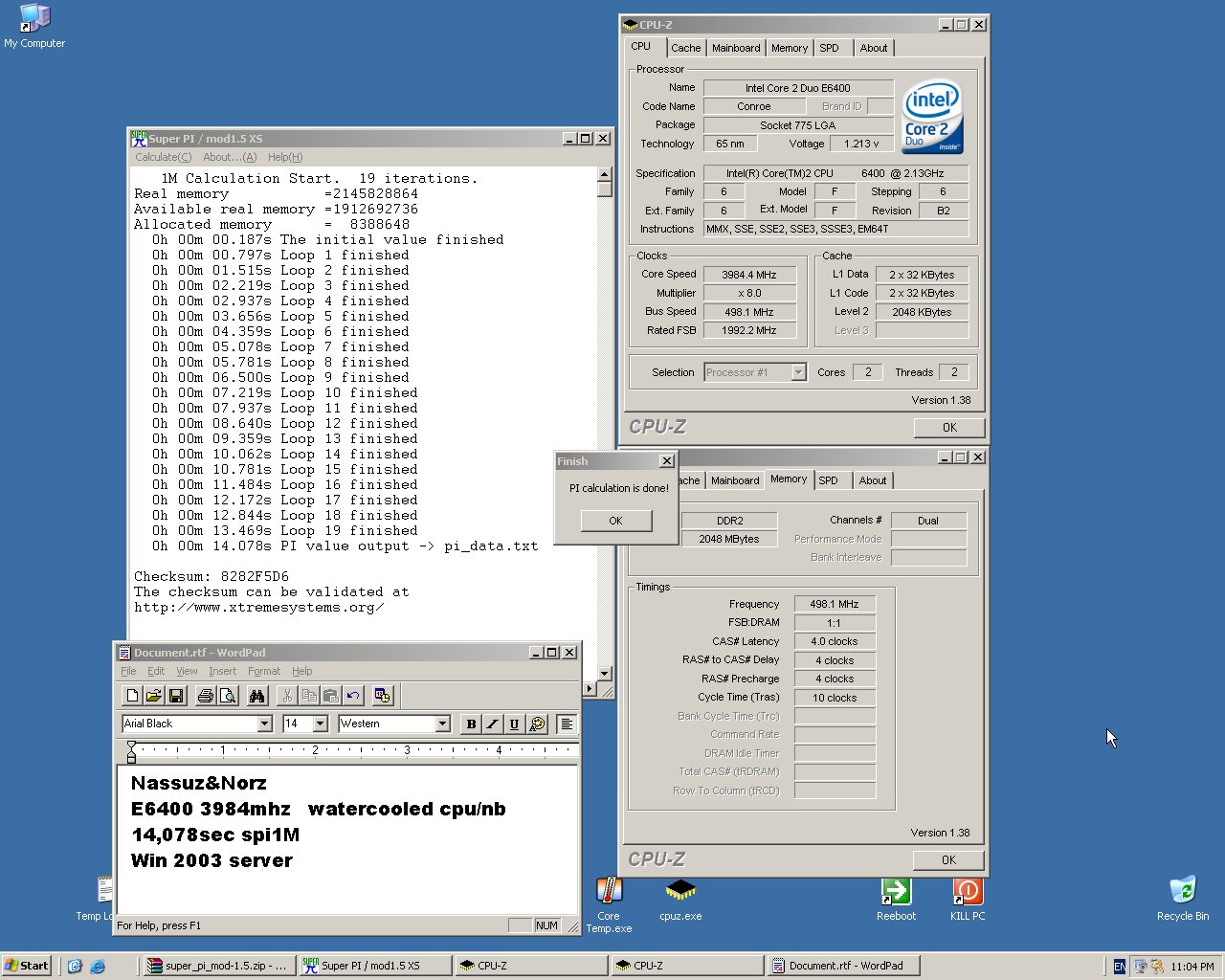Click the CAS# Latency 4.0 clocks field
This screenshot has width=1225, height=980.
click(x=834, y=641)
